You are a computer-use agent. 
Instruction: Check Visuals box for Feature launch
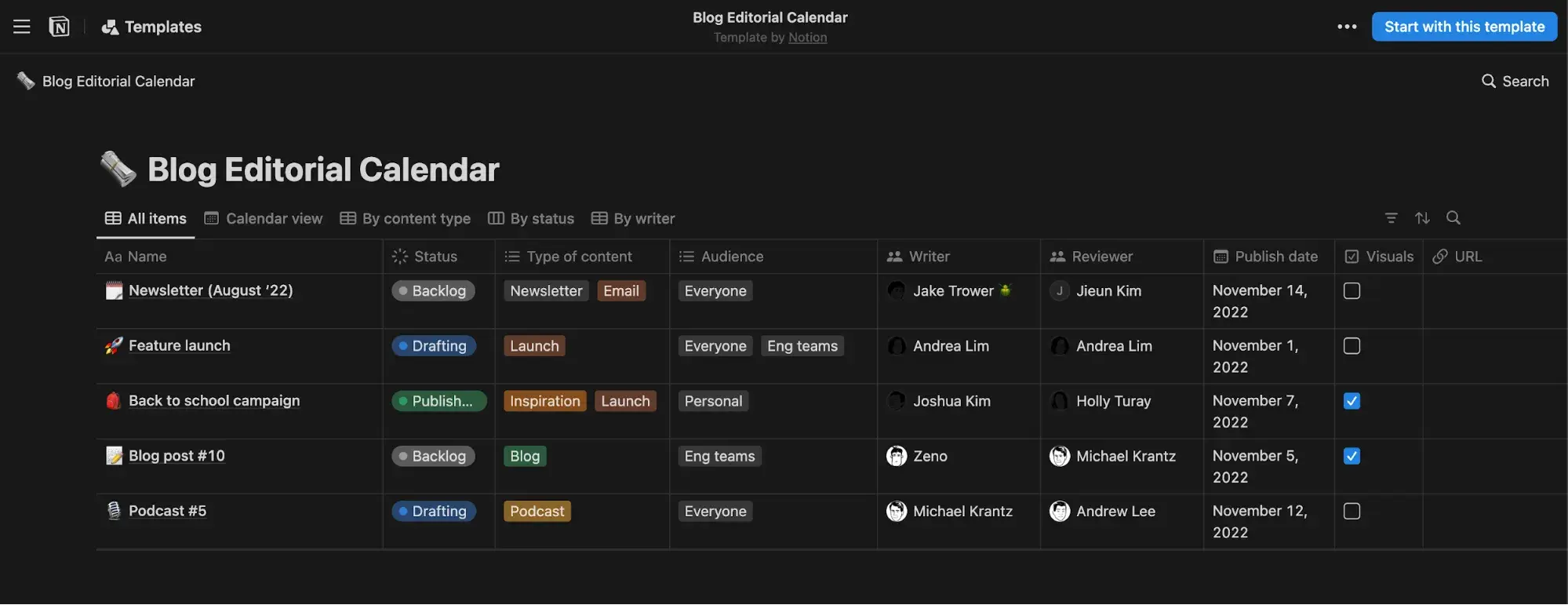(x=1352, y=346)
